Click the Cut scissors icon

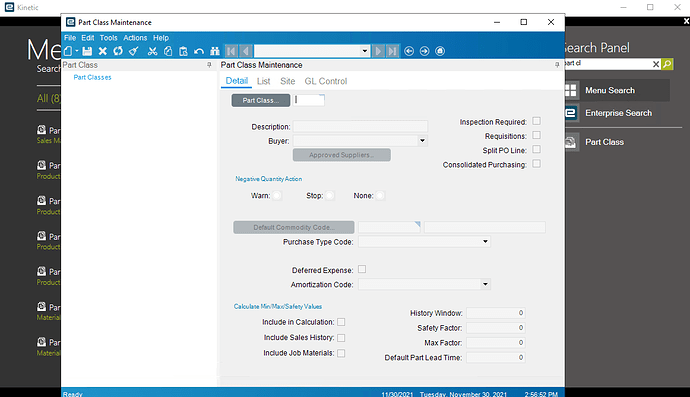[152, 51]
